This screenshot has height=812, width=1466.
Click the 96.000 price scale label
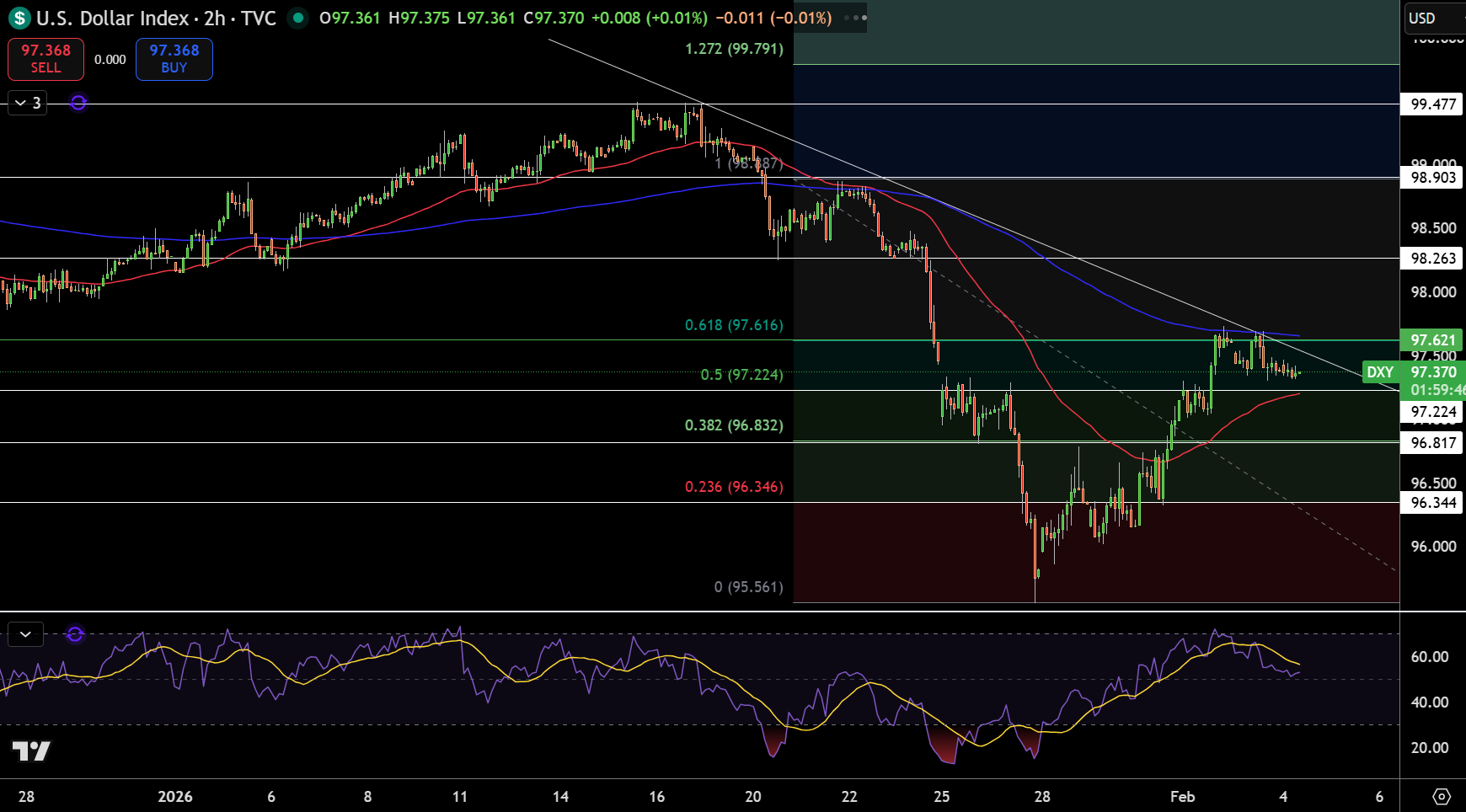(x=1433, y=547)
